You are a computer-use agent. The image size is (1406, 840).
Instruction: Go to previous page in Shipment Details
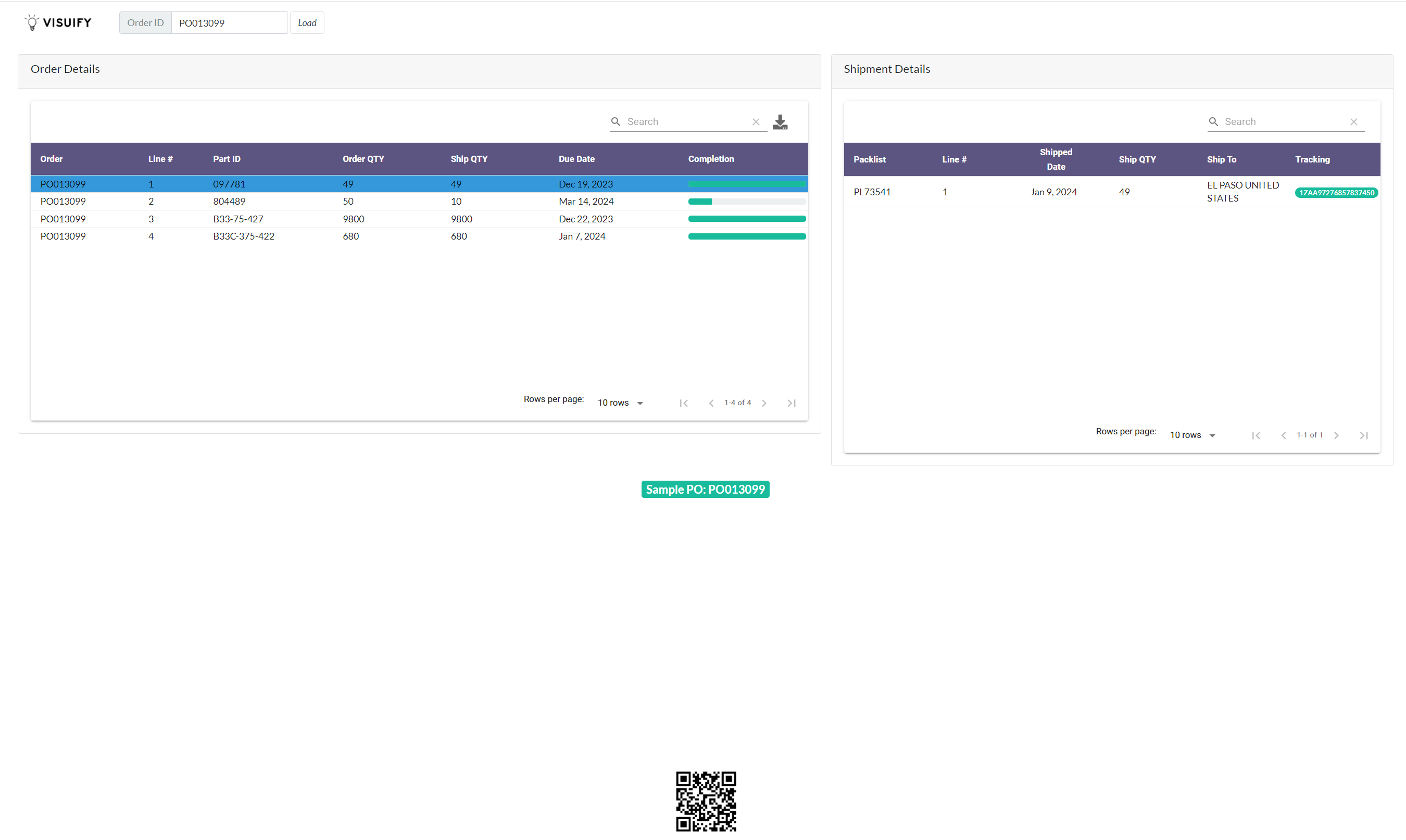(1283, 435)
